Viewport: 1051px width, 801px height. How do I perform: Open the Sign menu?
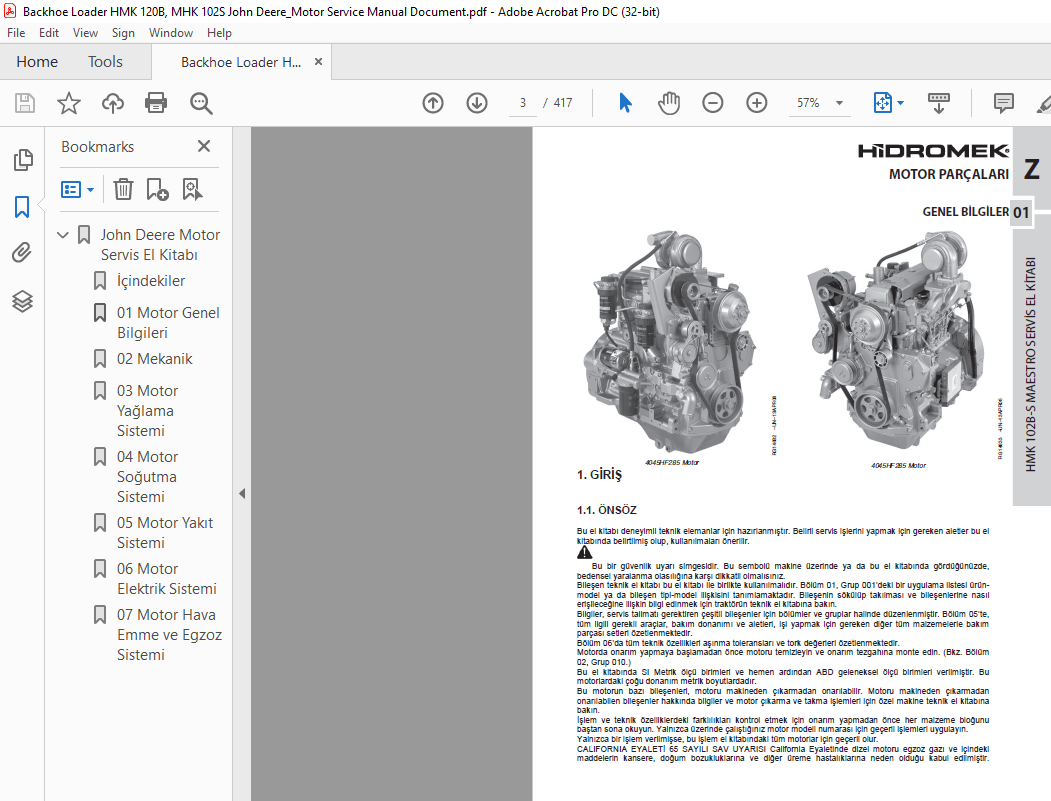[x=123, y=33]
